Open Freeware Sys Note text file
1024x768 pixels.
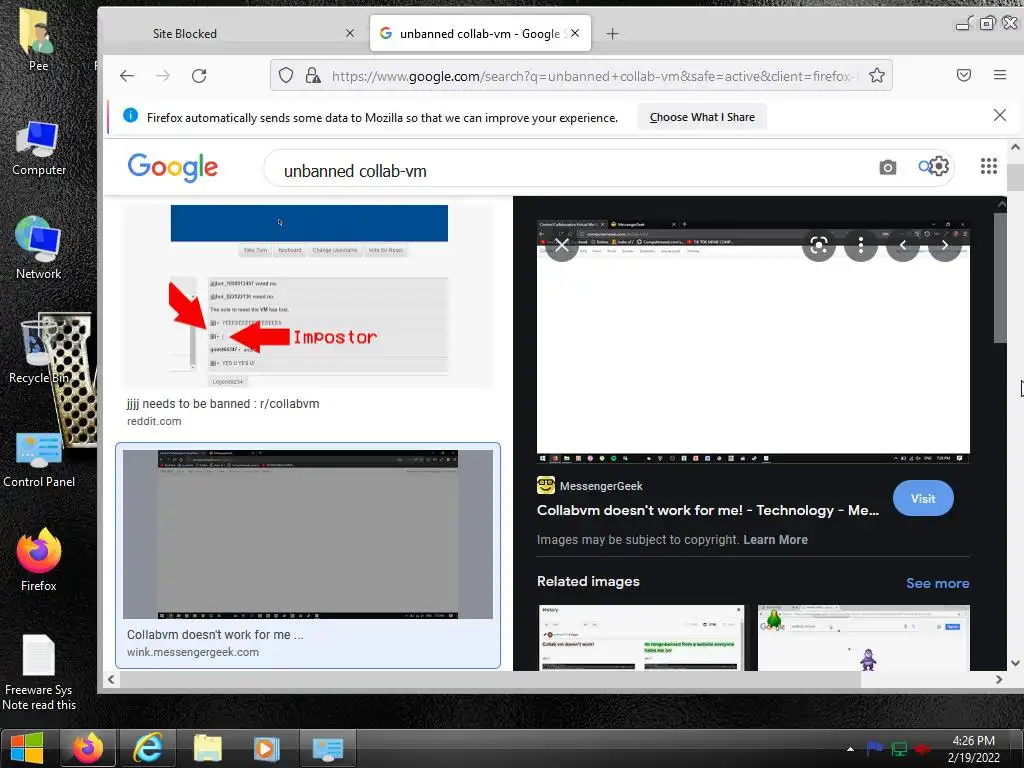39,673
